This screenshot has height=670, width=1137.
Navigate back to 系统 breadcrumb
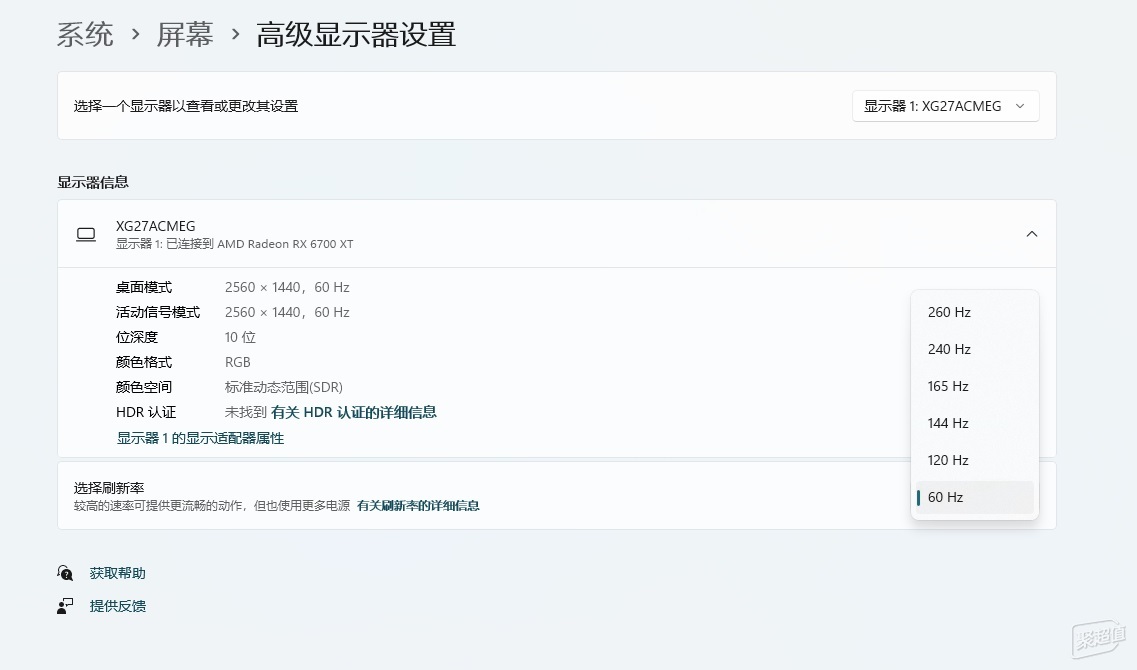pos(85,34)
